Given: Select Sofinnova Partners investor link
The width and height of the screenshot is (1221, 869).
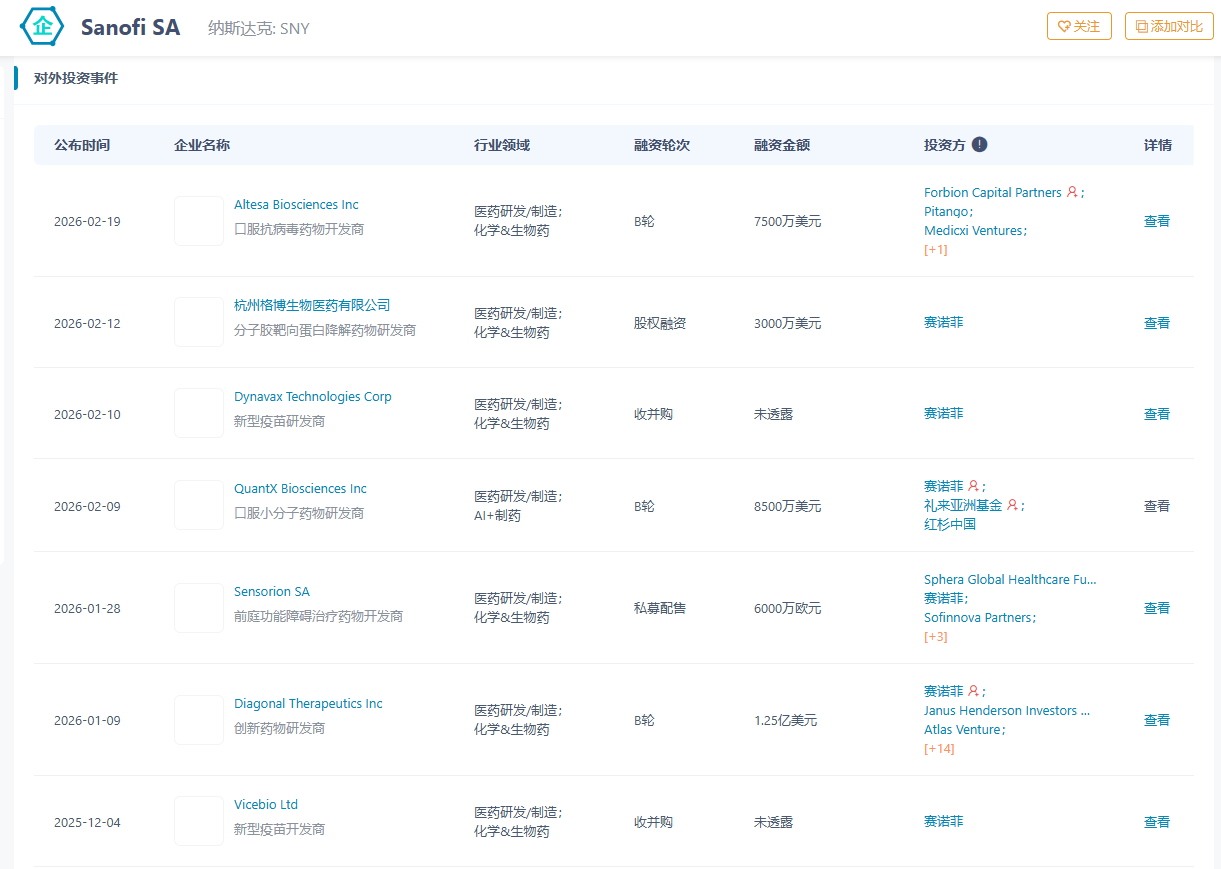Looking at the screenshot, I should click(977, 617).
